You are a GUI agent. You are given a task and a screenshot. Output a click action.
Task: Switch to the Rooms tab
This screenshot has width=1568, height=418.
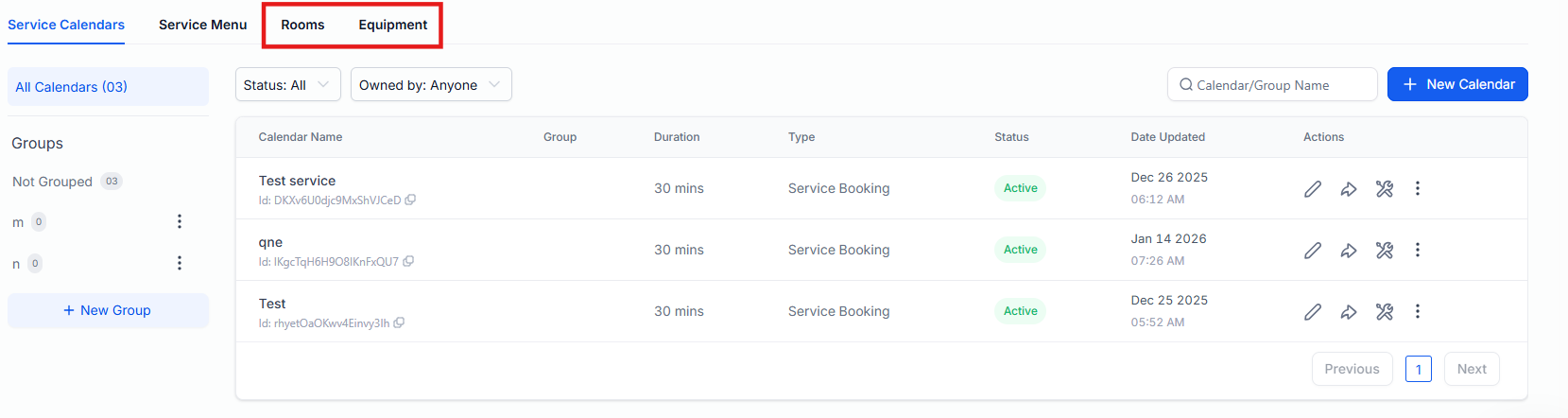[x=302, y=25]
